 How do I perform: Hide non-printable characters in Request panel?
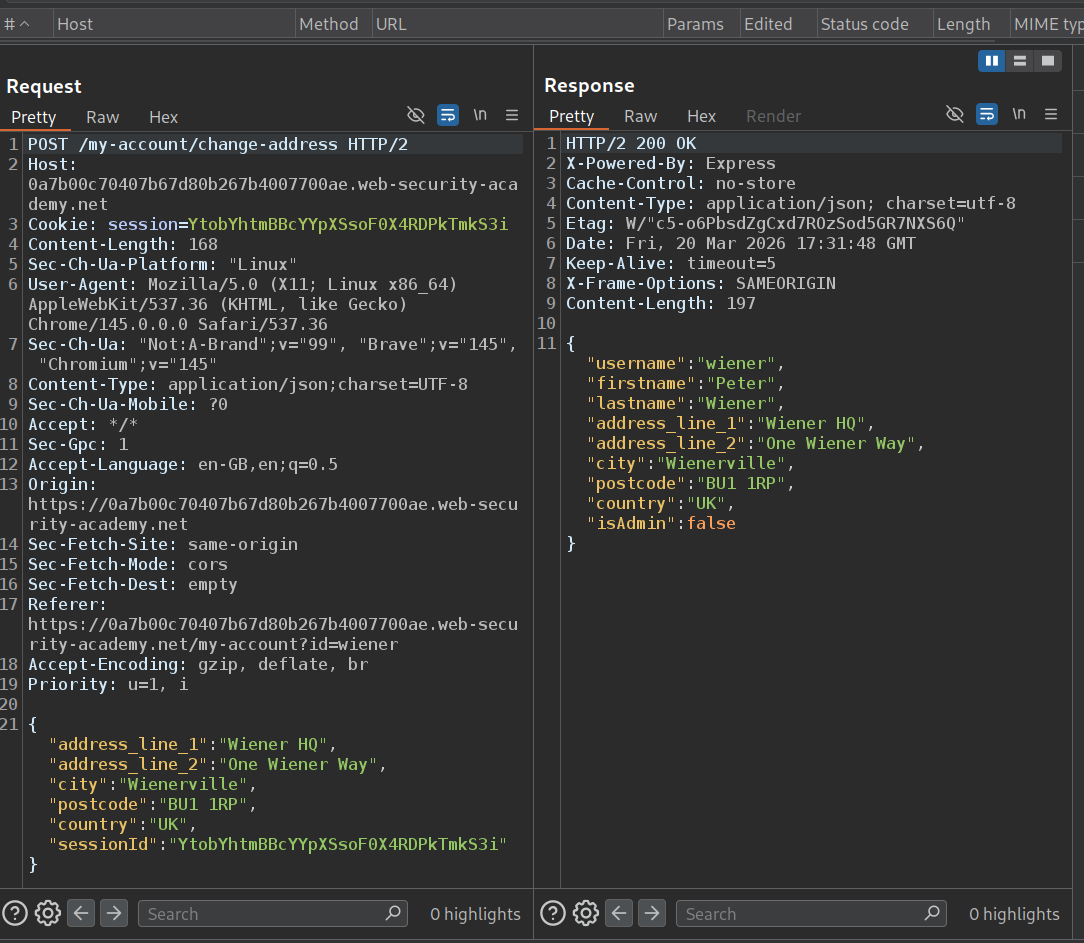(x=416, y=115)
